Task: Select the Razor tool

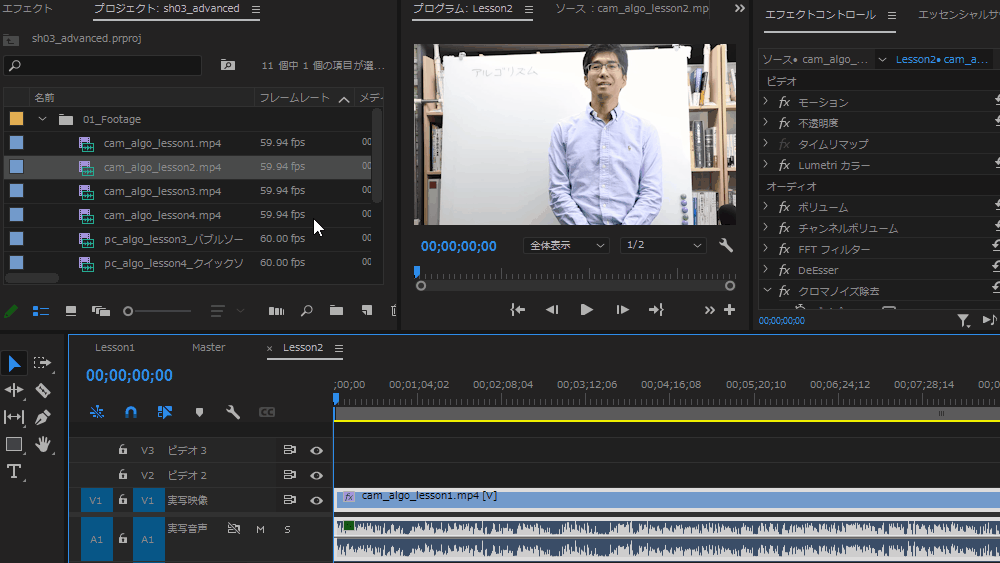Action: tap(43, 390)
